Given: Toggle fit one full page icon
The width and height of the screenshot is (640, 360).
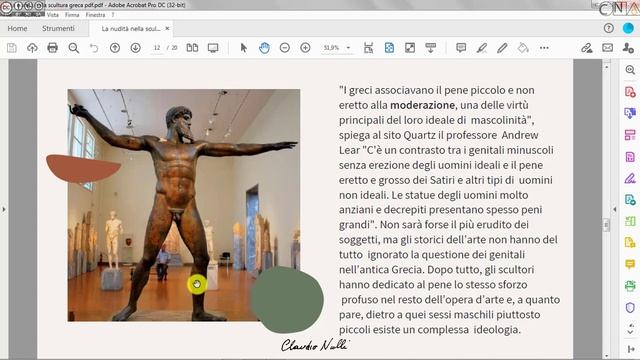Looking at the screenshot, I should point(389,48).
